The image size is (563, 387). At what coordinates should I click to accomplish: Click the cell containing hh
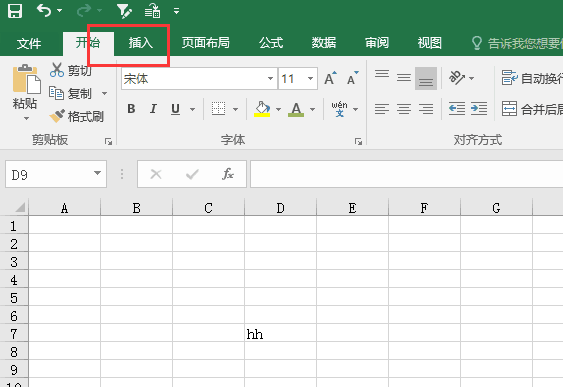click(x=280, y=334)
